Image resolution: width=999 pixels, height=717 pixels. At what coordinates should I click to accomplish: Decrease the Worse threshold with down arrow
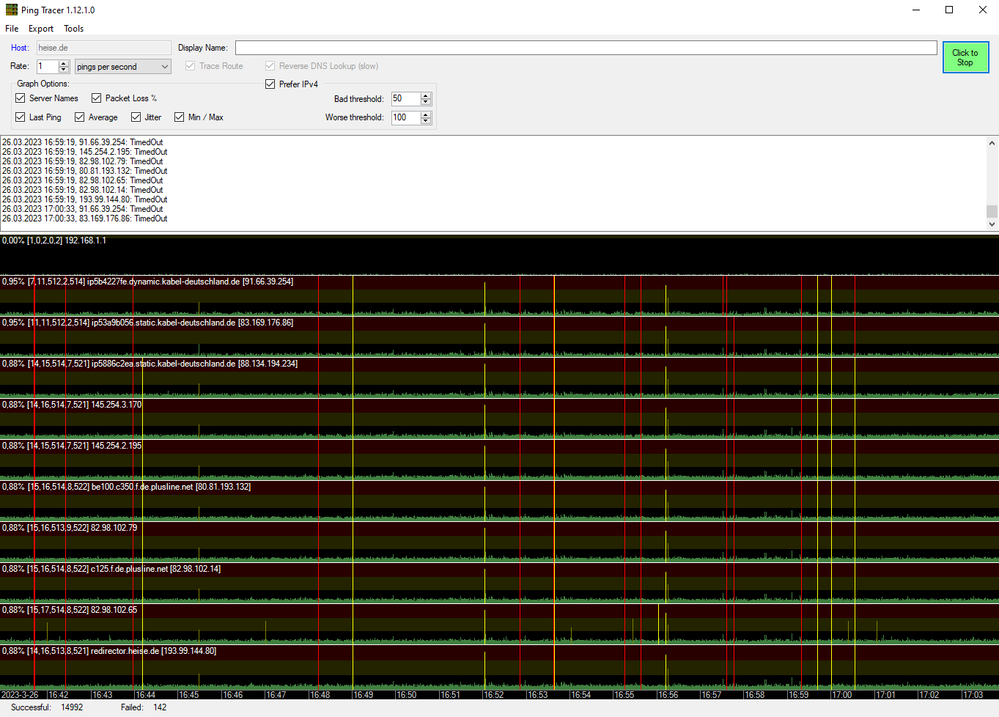[x=426, y=121]
